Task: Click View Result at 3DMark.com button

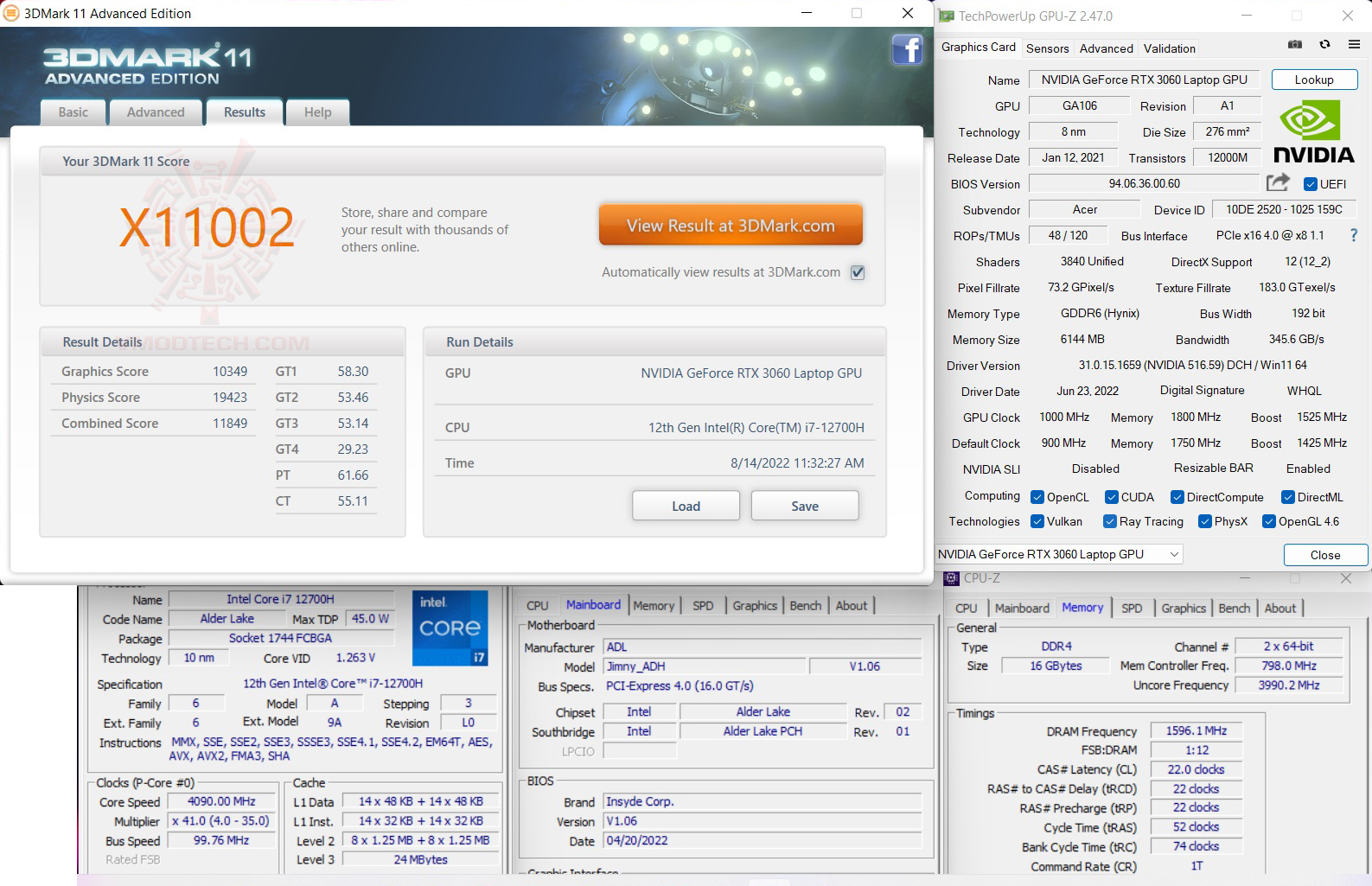Action: point(731,226)
